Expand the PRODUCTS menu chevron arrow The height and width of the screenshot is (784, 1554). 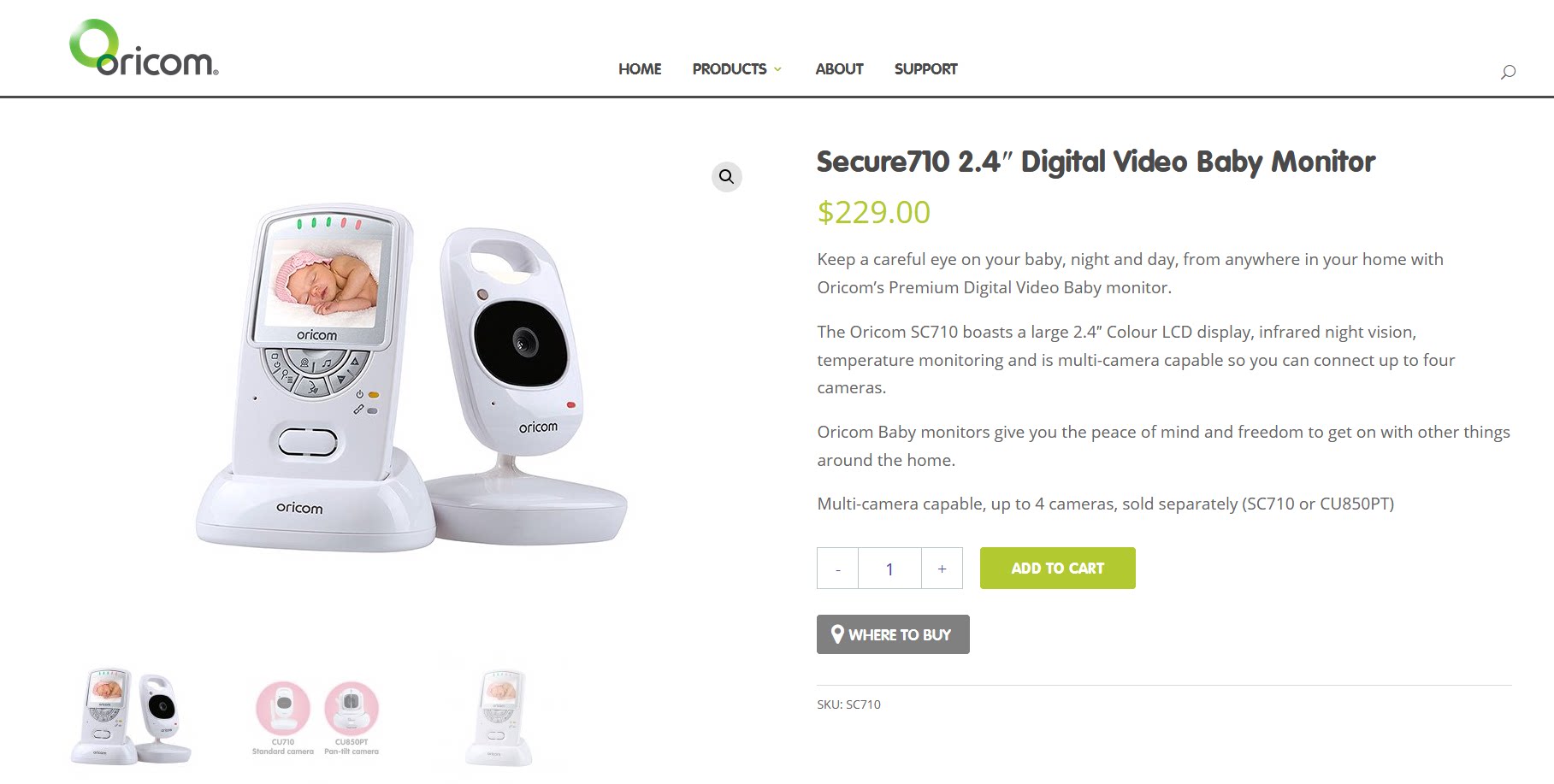pos(777,69)
